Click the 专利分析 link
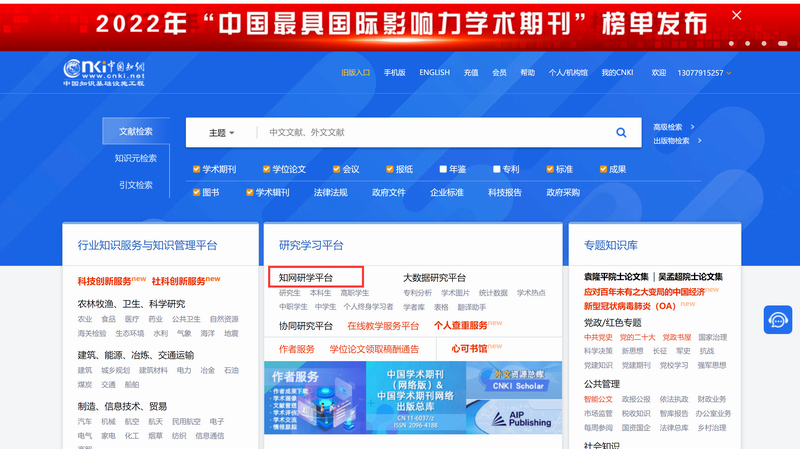 pos(417,293)
